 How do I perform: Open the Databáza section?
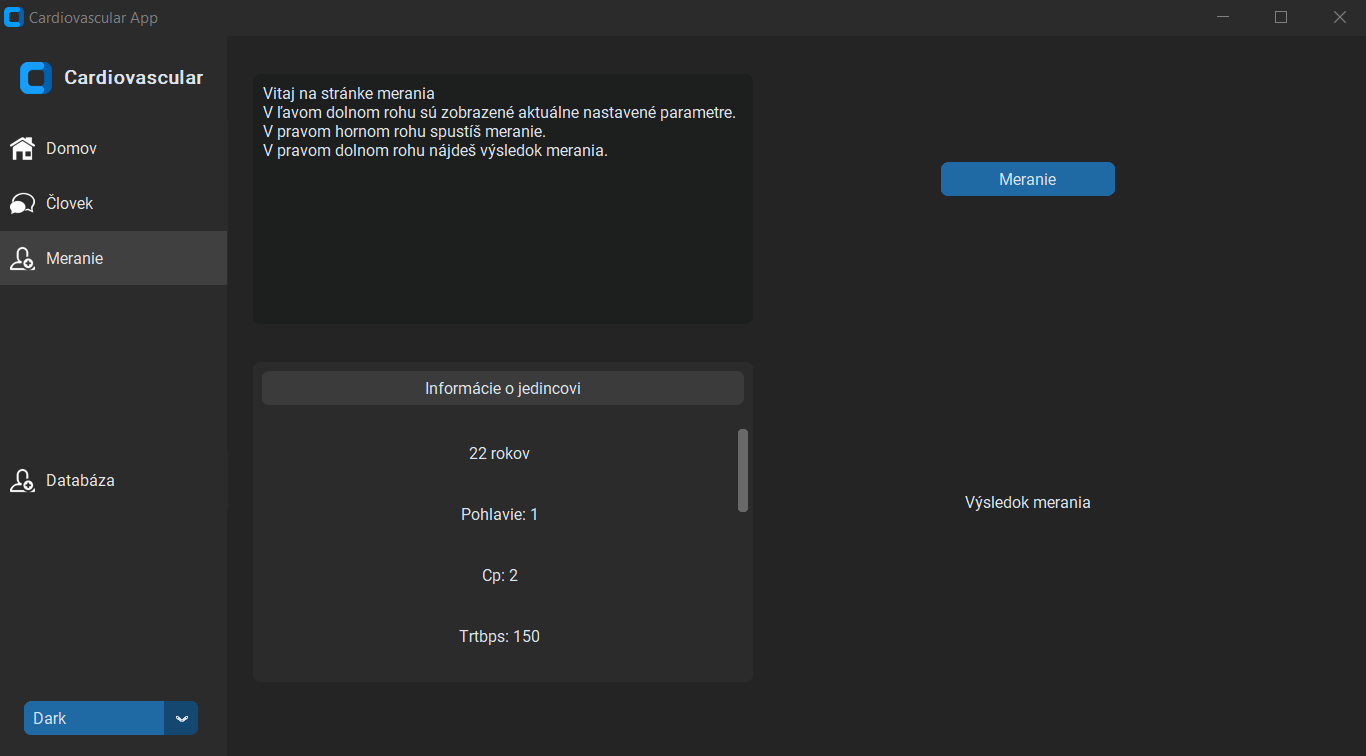(113, 481)
